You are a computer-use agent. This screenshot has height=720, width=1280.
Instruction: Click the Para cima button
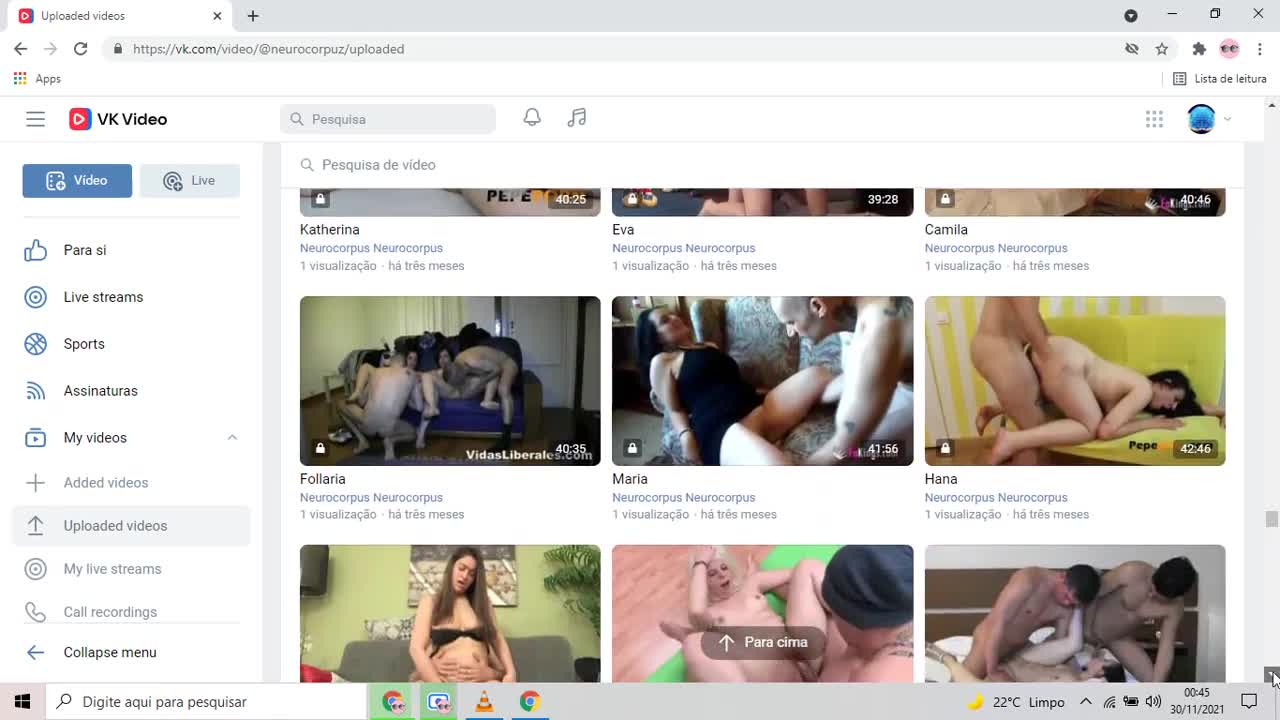click(762, 642)
